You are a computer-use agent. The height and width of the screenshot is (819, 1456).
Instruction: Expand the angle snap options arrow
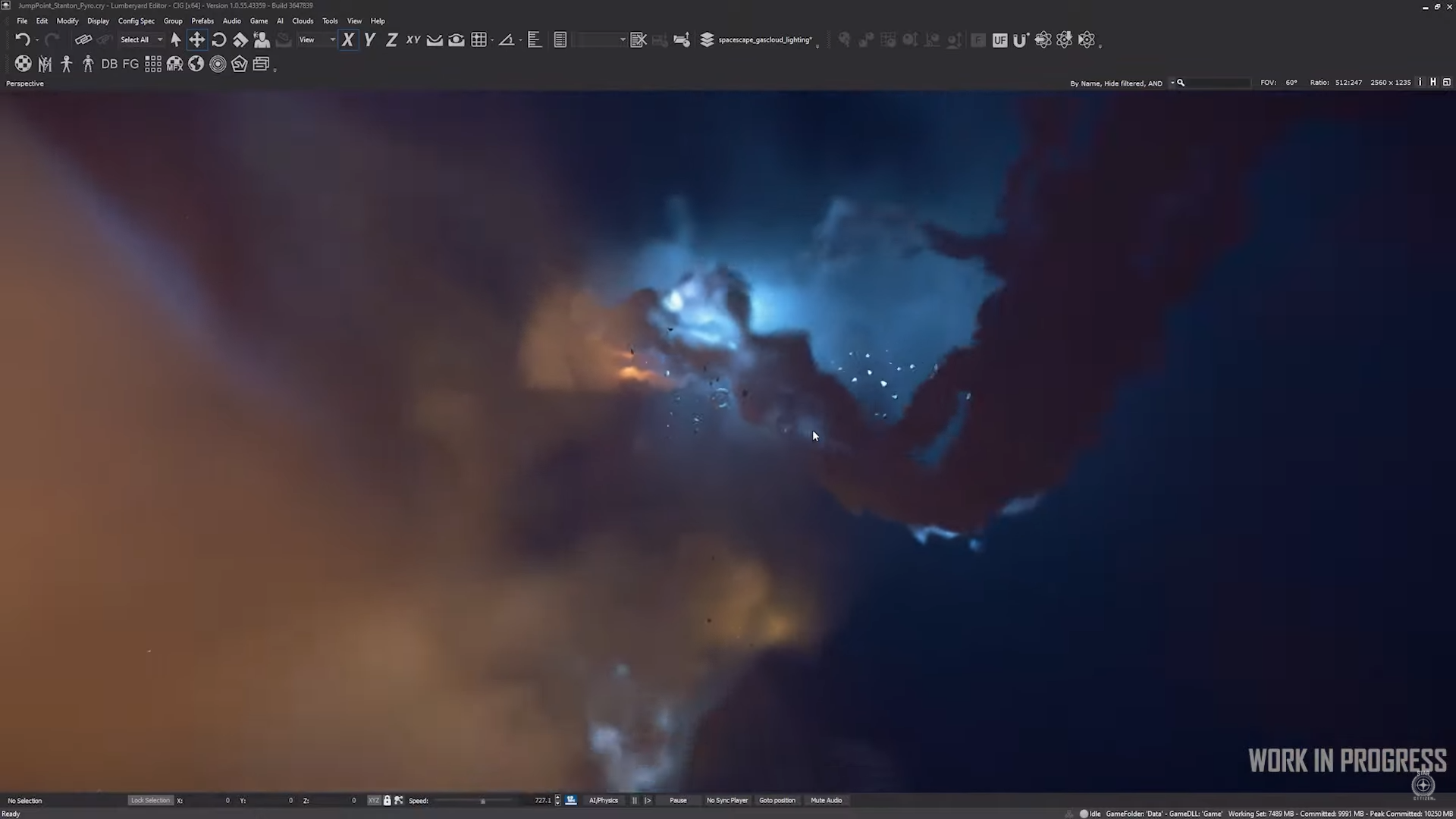[520, 40]
